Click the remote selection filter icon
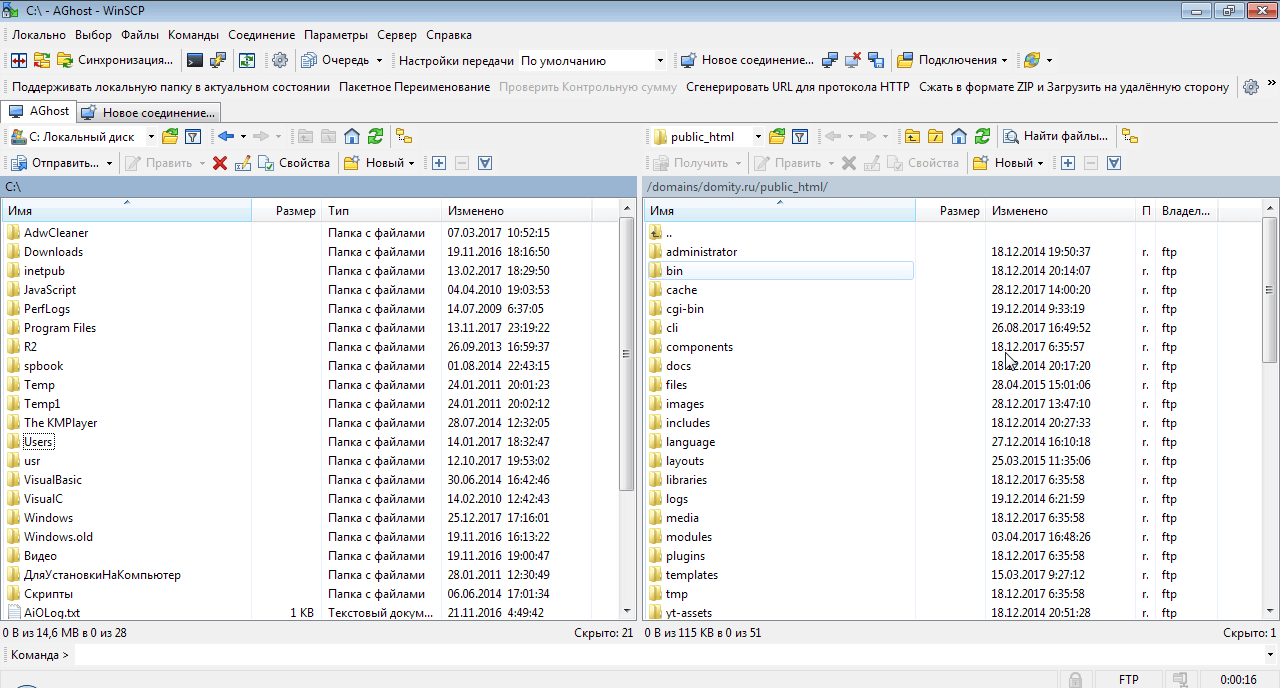The width and height of the screenshot is (1280, 688). point(1114,163)
